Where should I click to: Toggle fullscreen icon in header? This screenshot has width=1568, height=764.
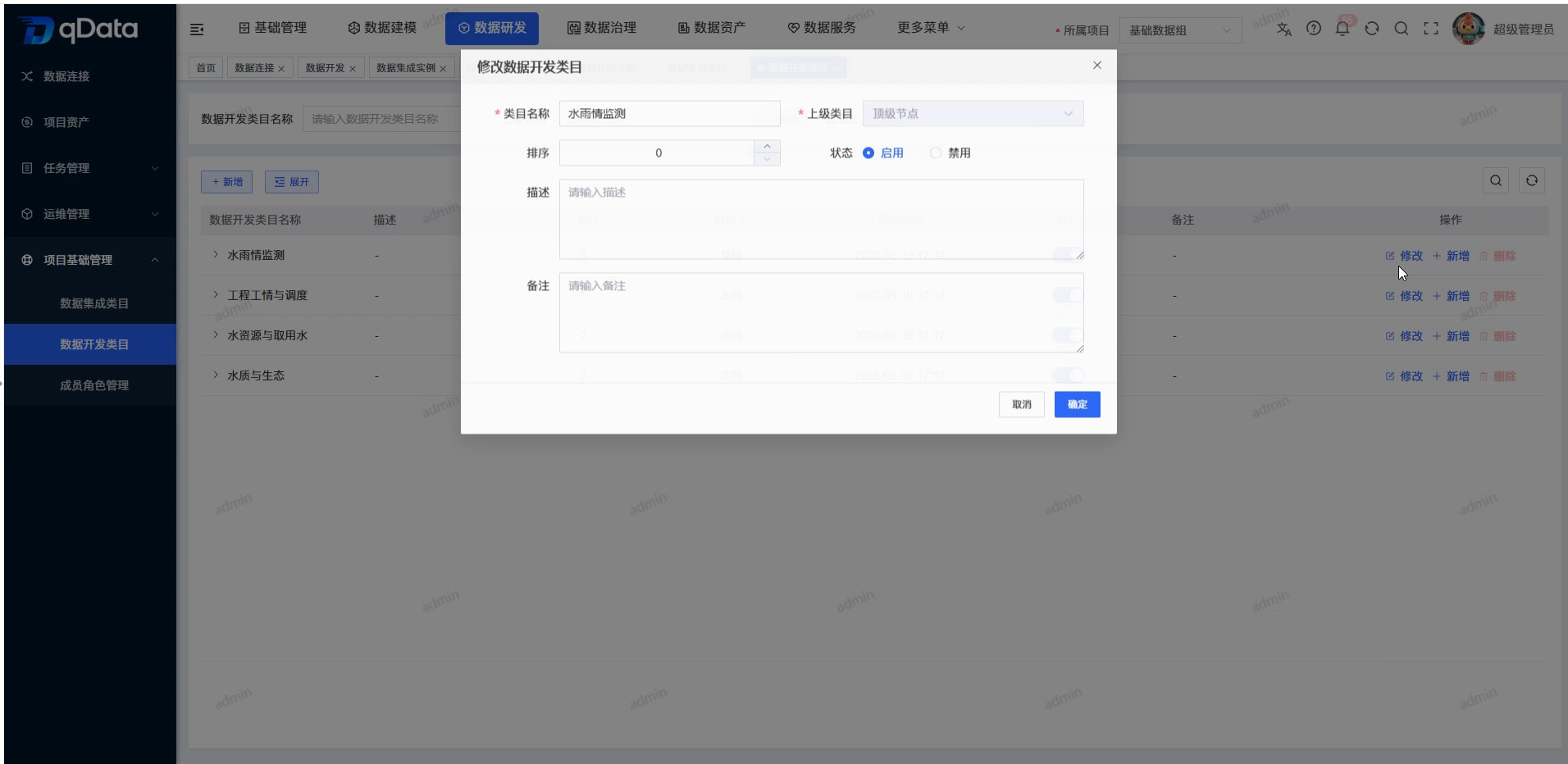coord(1431,29)
